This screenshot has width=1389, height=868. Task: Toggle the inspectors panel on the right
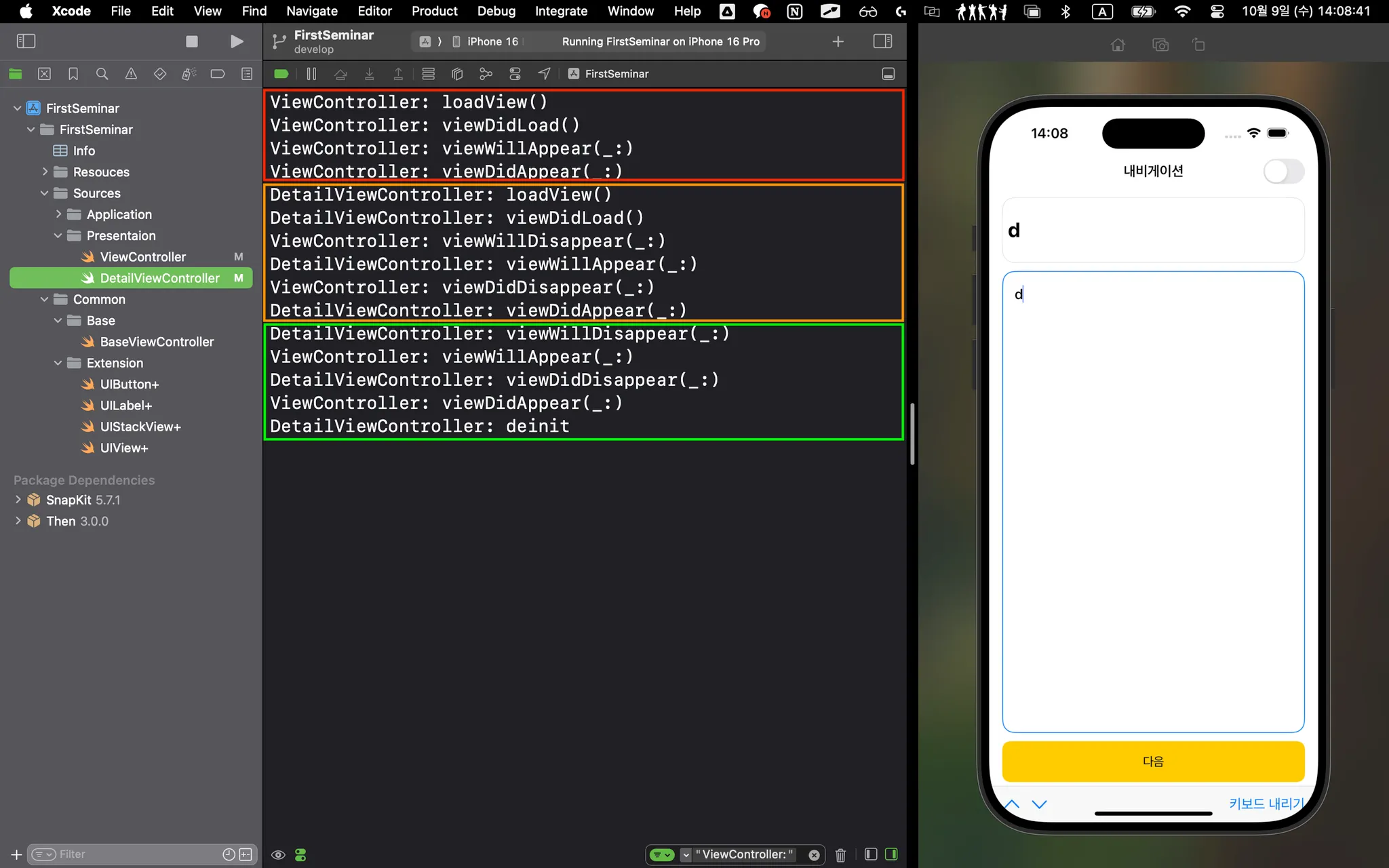(x=882, y=41)
